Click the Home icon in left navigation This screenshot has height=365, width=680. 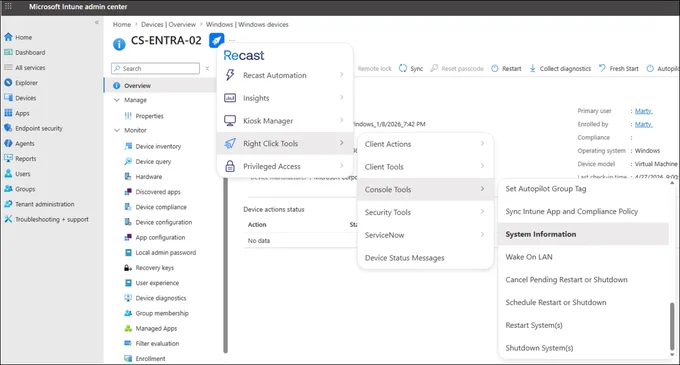8,37
